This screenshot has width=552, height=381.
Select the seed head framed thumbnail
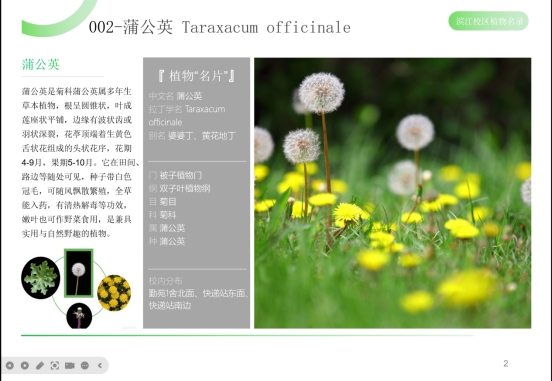pos(79,273)
